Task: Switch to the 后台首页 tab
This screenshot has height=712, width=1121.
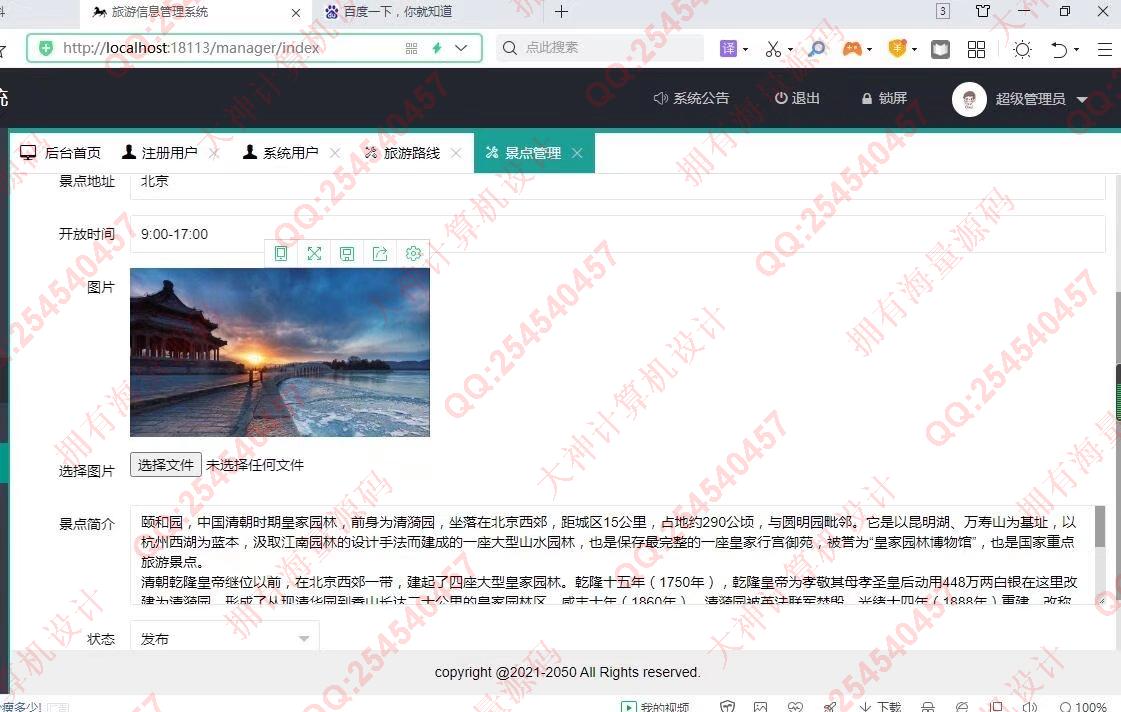Action: [x=62, y=153]
